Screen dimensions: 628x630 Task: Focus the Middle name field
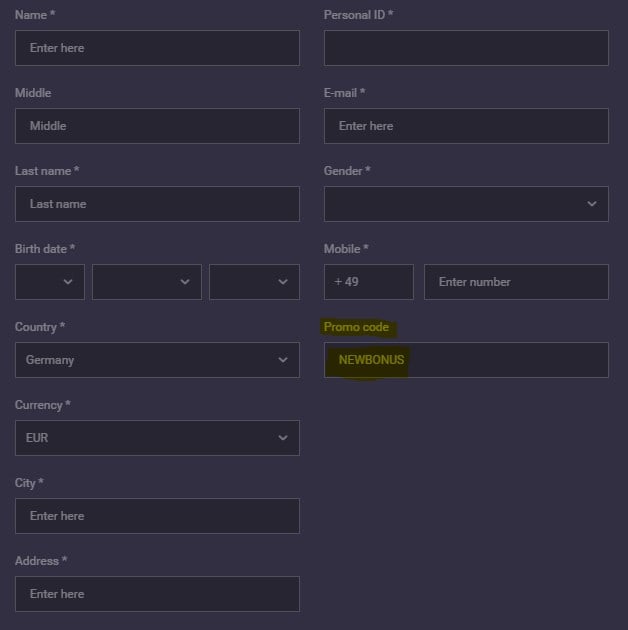(x=157, y=126)
